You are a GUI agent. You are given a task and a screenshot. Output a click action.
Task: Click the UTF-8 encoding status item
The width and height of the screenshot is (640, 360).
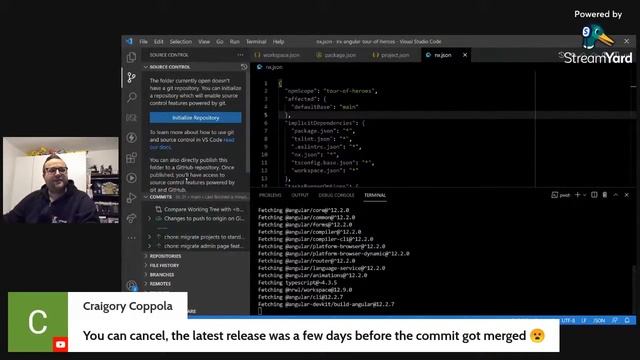568,320
